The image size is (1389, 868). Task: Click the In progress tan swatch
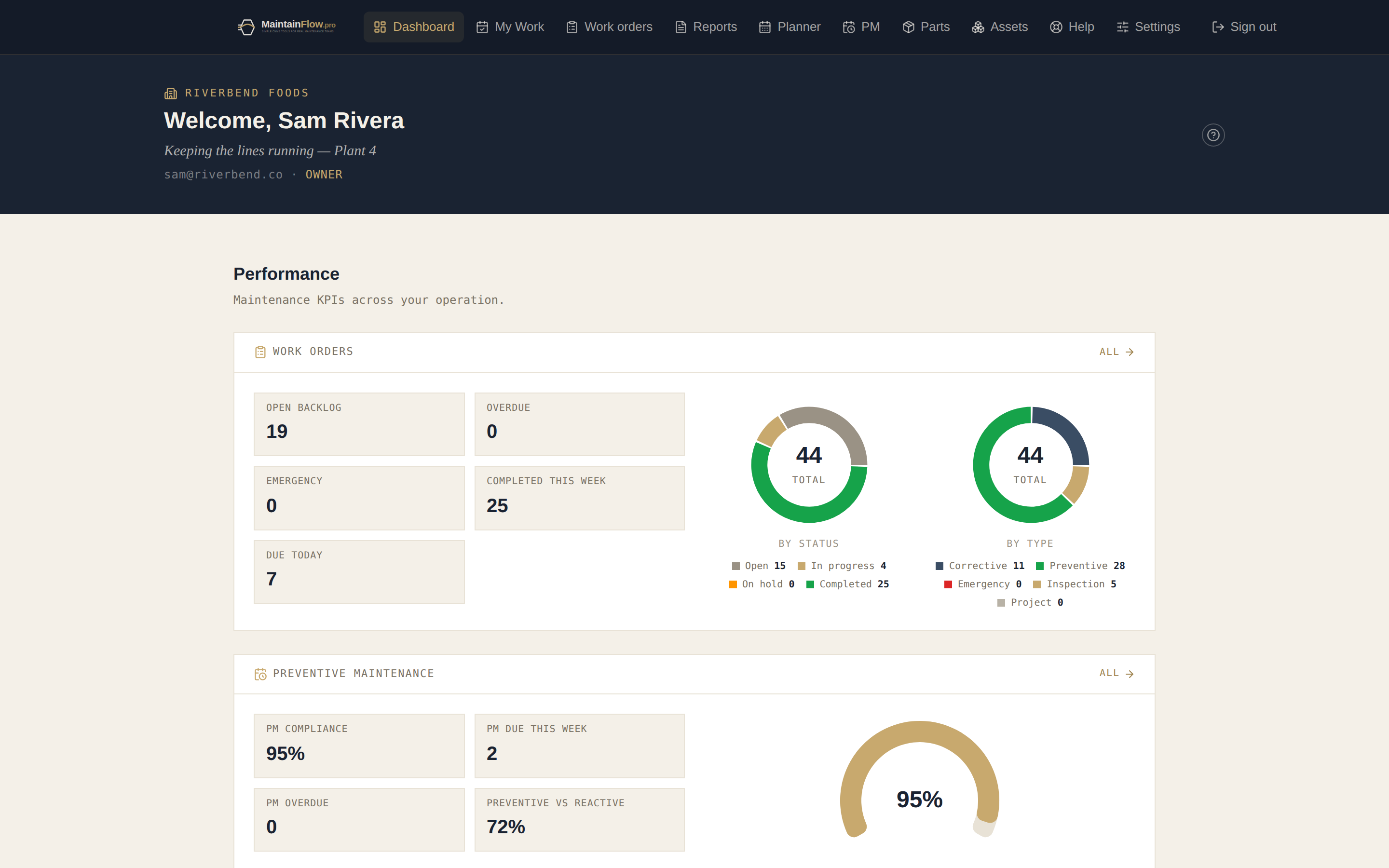pyautogui.click(x=801, y=566)
